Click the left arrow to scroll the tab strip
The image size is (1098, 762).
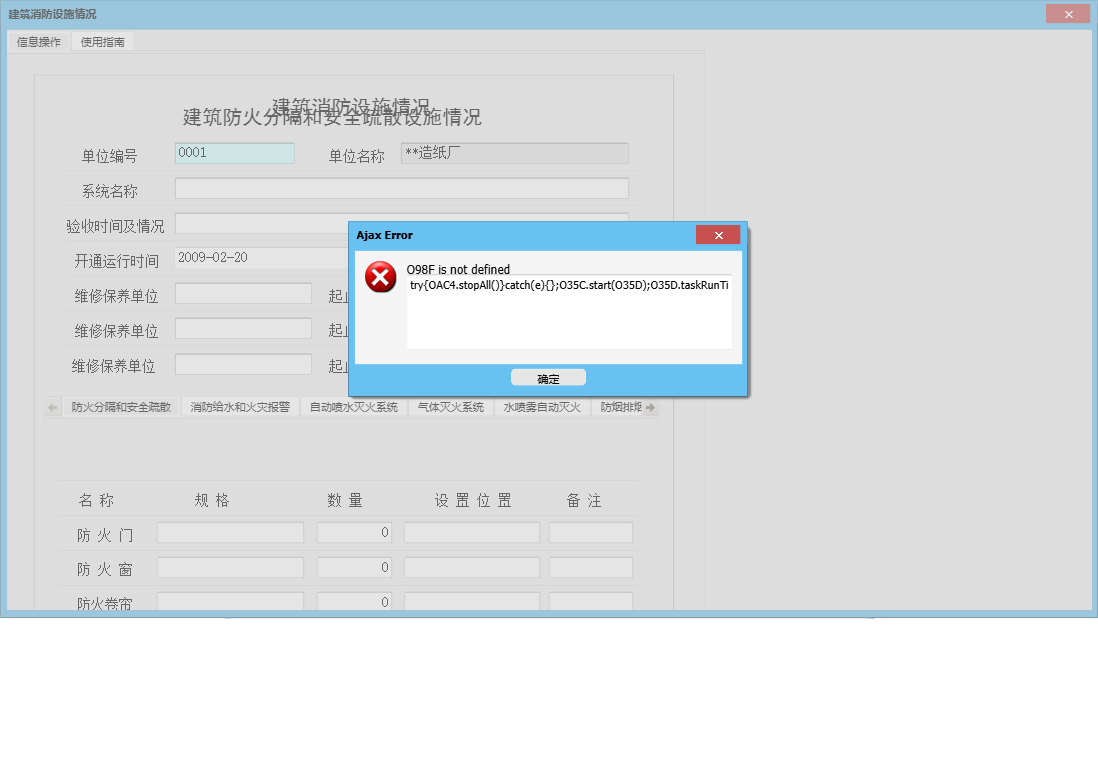click(x=51, y=406)
